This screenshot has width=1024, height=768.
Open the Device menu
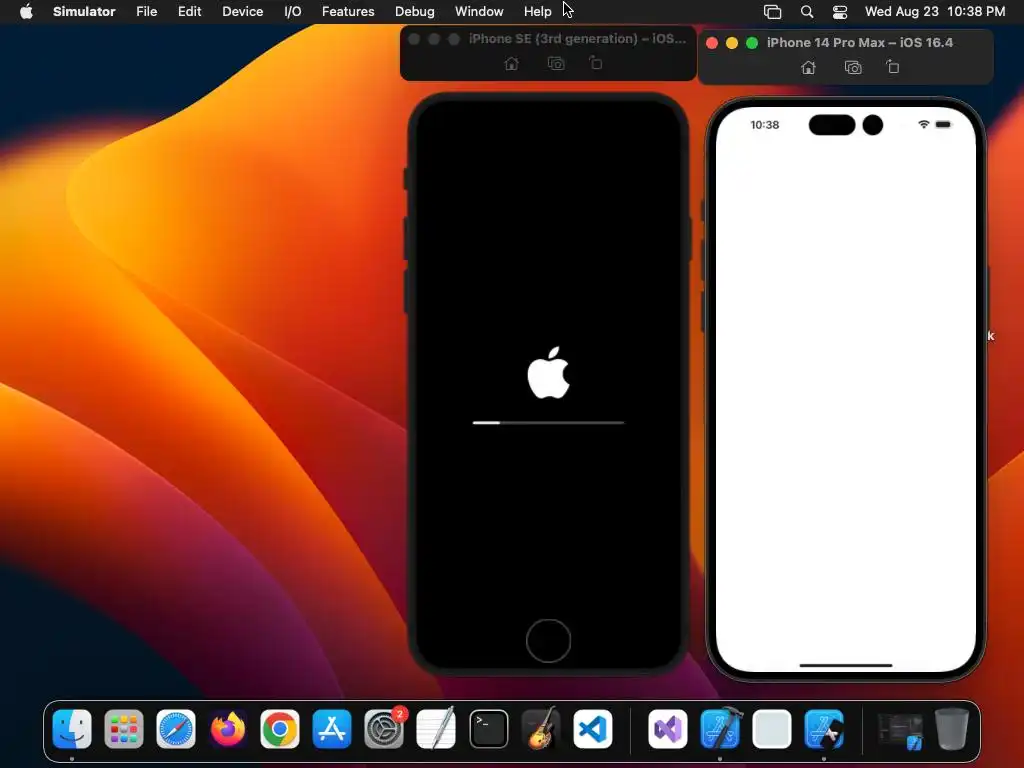coord(242,11)
